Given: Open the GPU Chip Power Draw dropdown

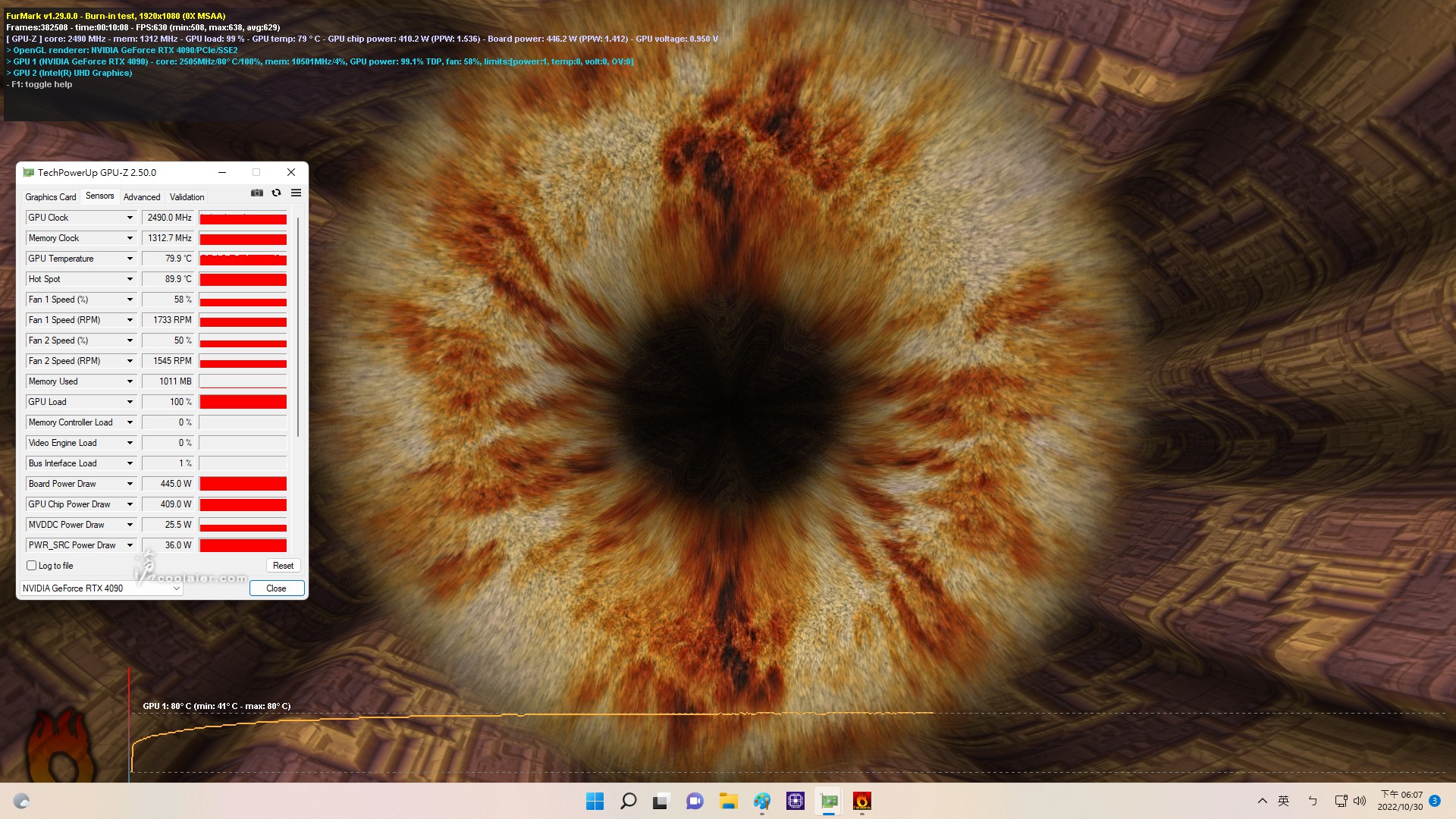Looking at the screenshot, I should tap(130, 504).
